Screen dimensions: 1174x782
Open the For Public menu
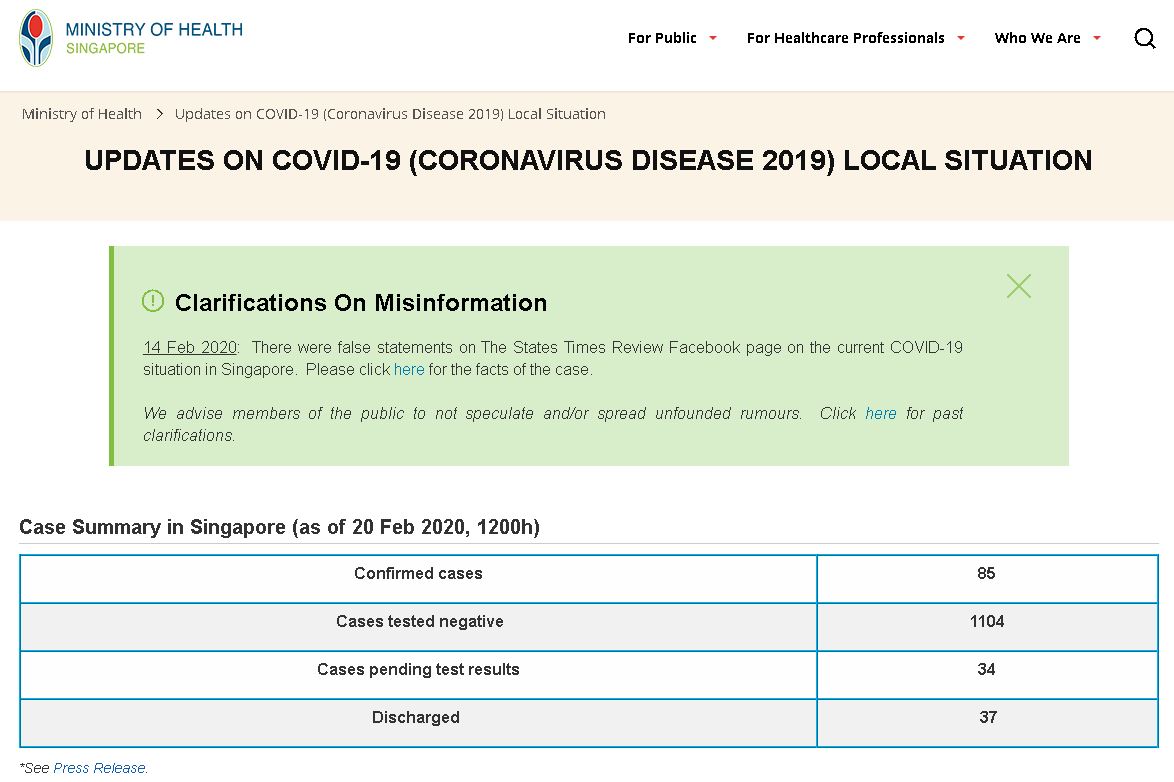coord(662,38)
